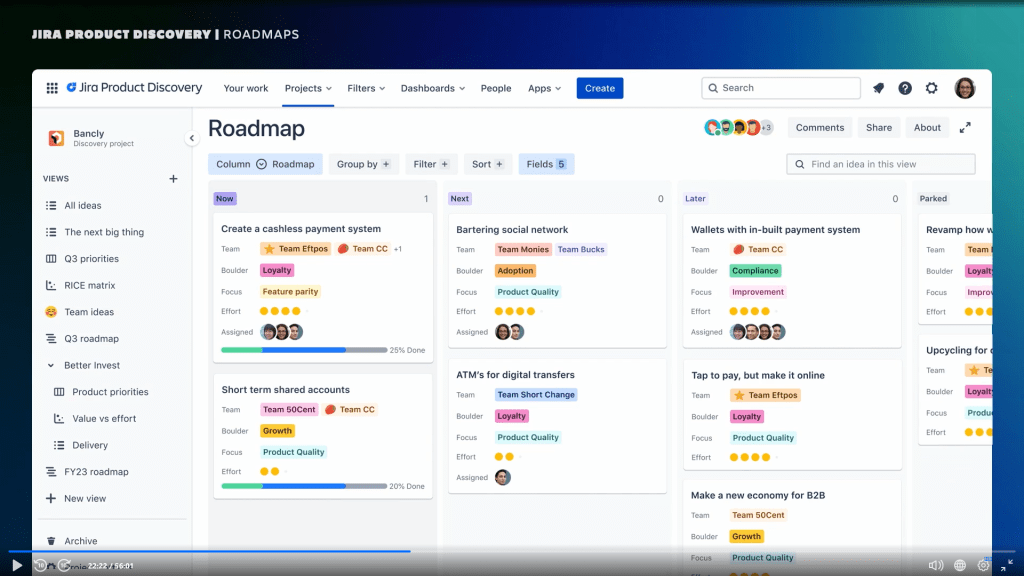Collapse sidebar using the arrow handle

click(x=191, y=138)
